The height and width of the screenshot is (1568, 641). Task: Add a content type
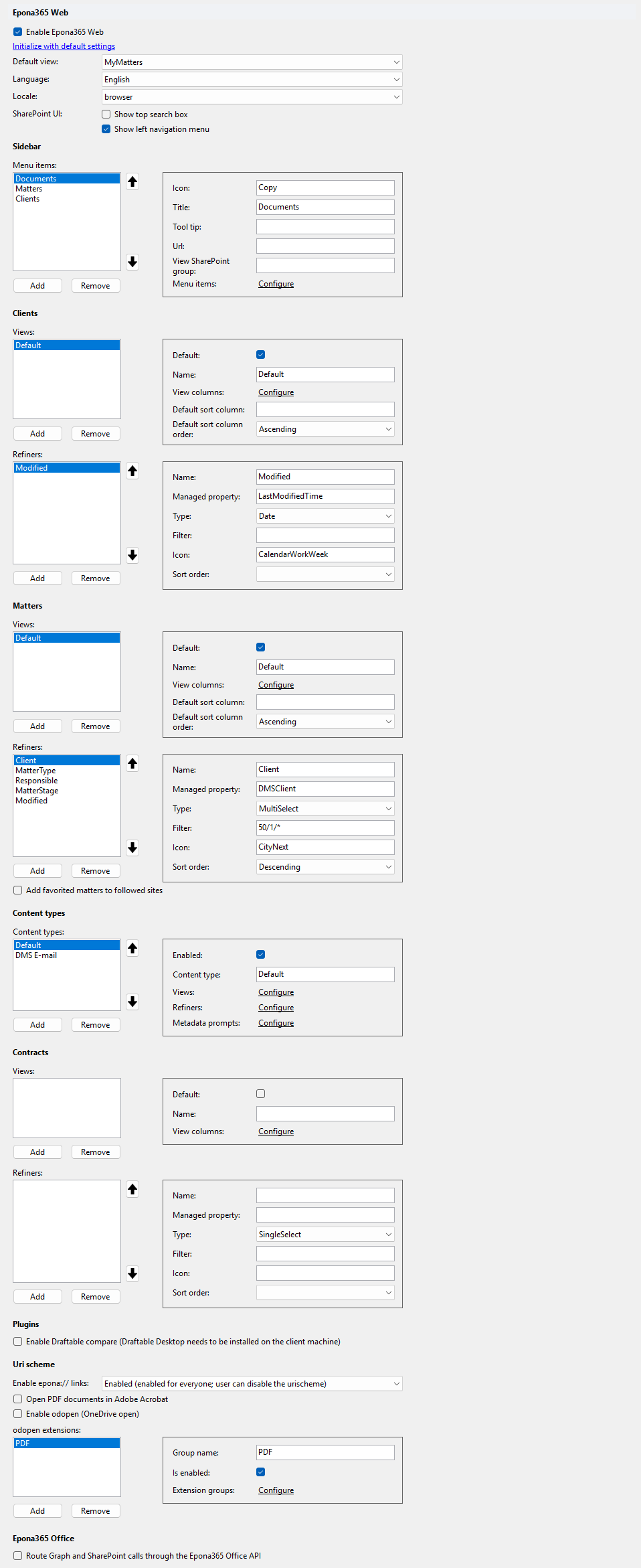pos(37,1025)
